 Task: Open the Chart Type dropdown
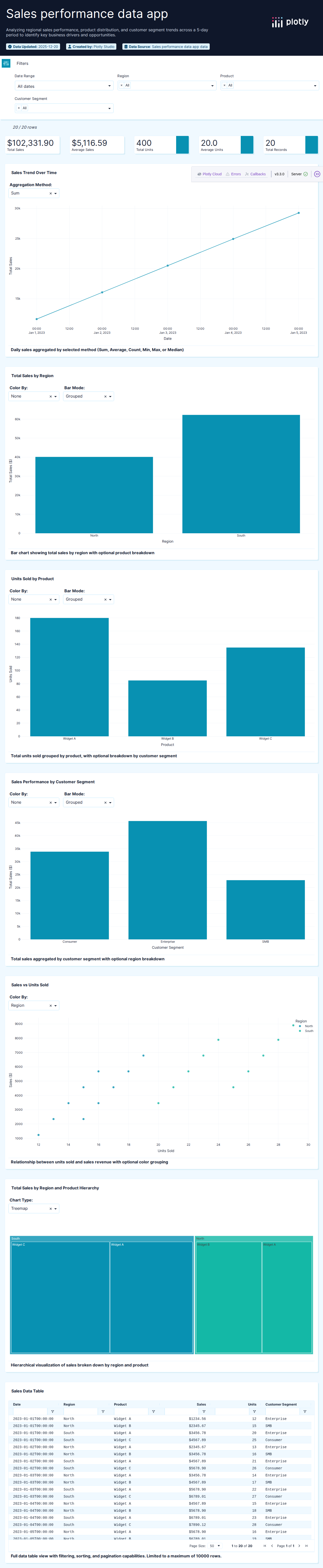tap(34, 1209)
